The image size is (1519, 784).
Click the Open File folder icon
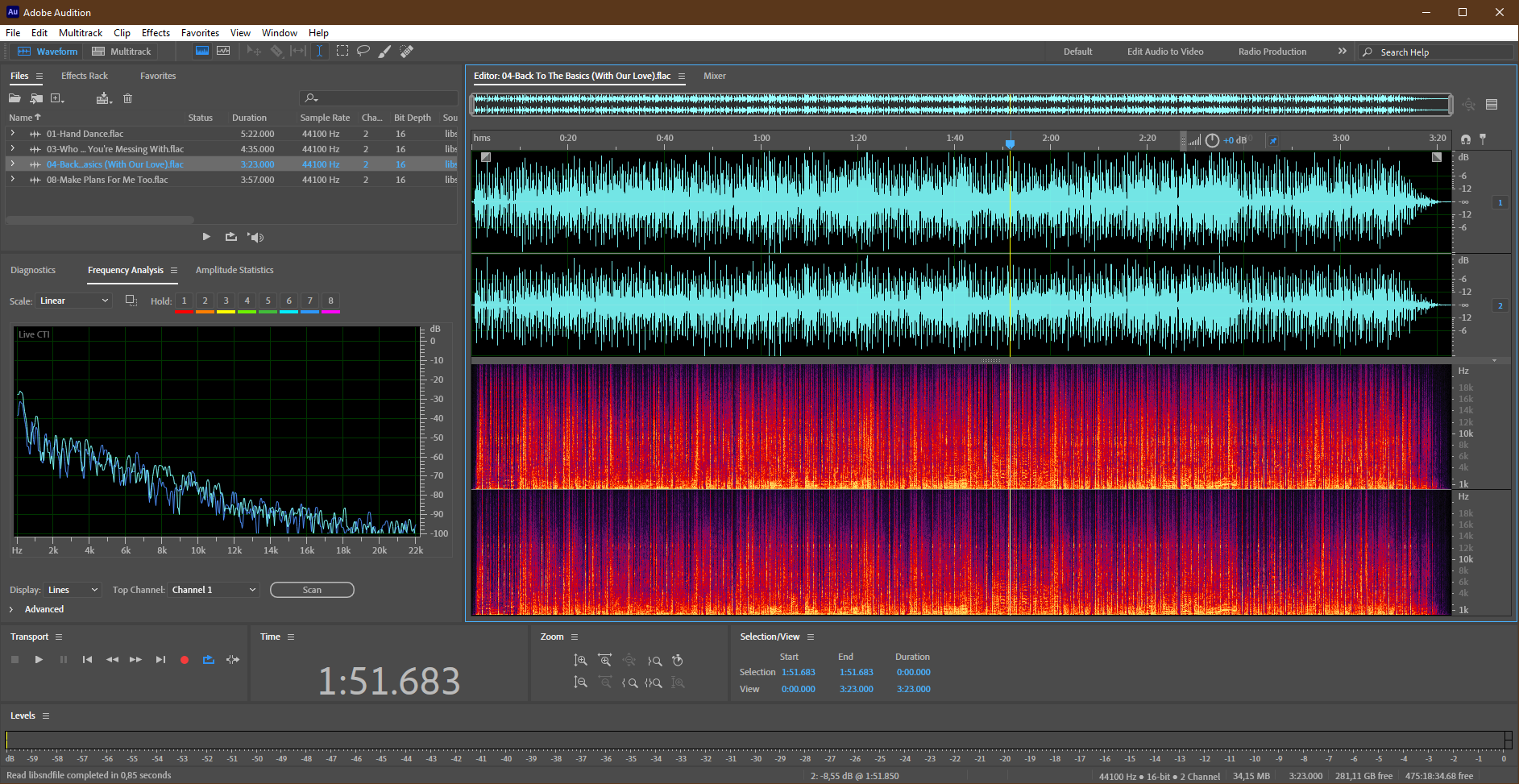coord(15,98)
